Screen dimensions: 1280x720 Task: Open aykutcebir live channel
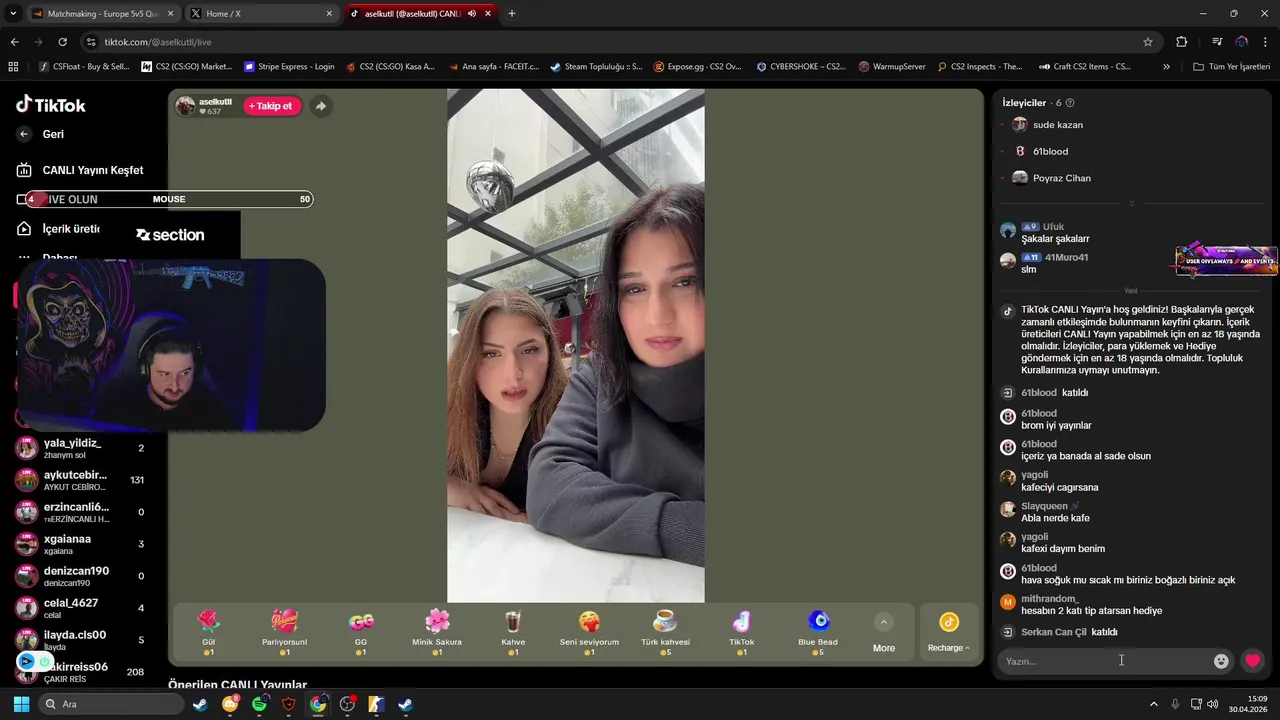(80, 480)
